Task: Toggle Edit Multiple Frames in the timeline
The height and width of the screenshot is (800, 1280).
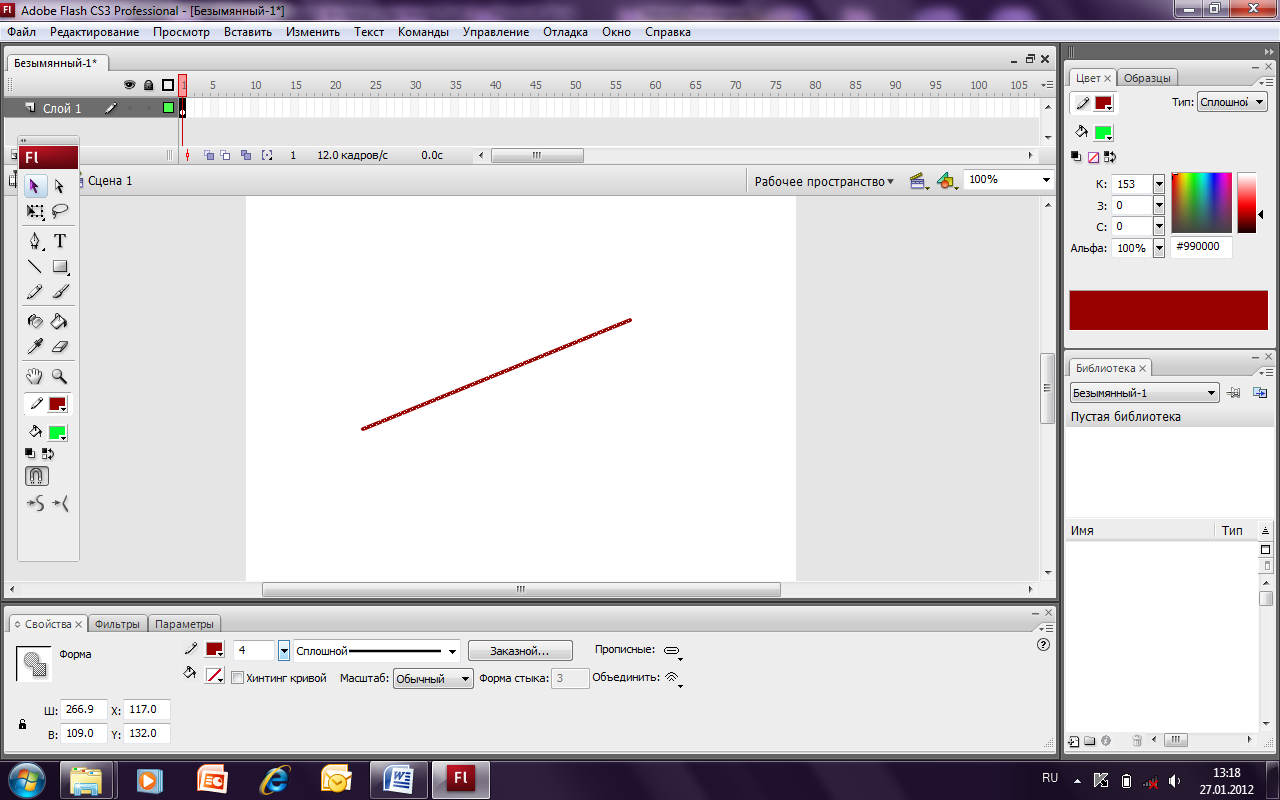Action: [x=246, y=155]
